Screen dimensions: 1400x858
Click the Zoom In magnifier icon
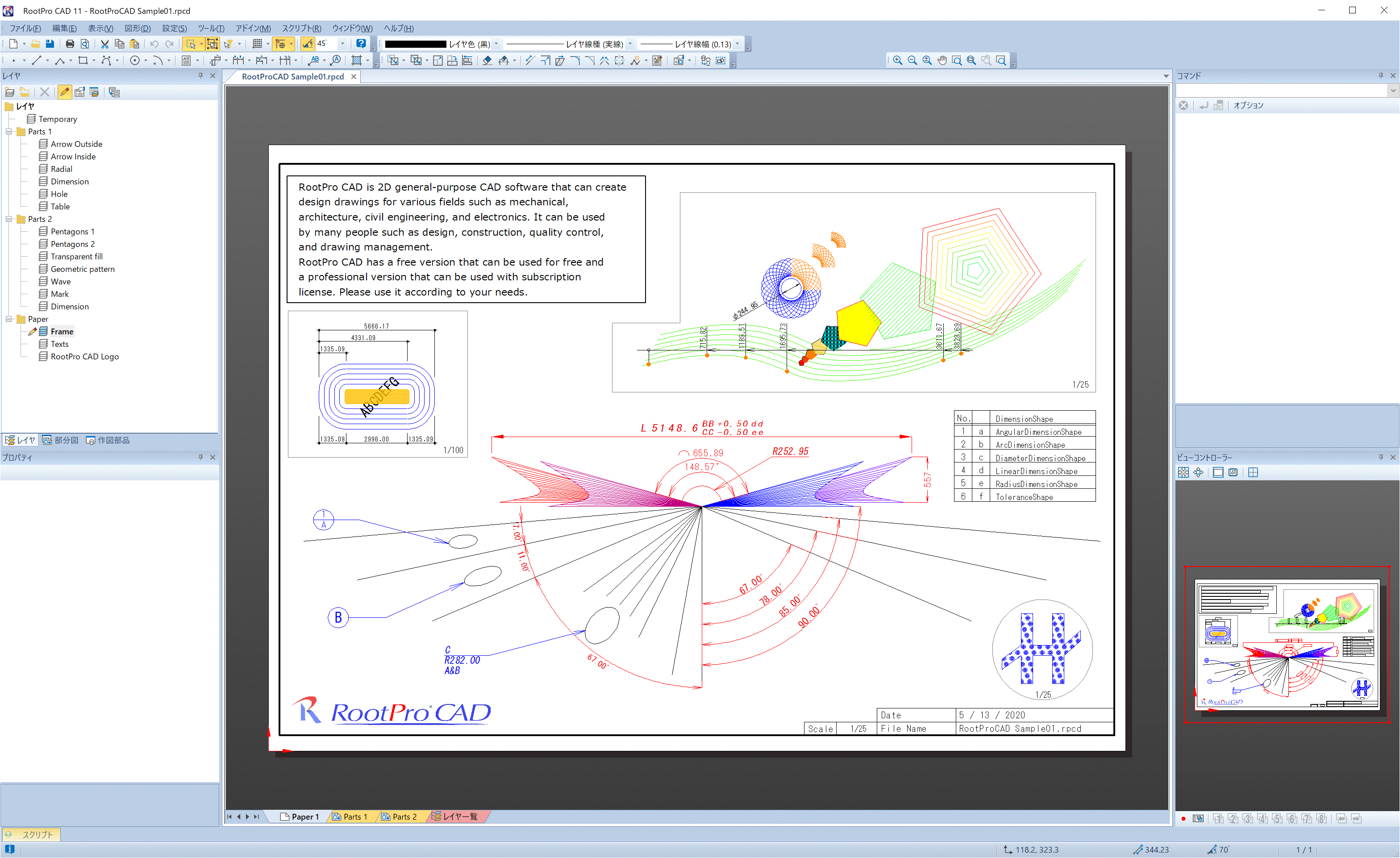898,60
